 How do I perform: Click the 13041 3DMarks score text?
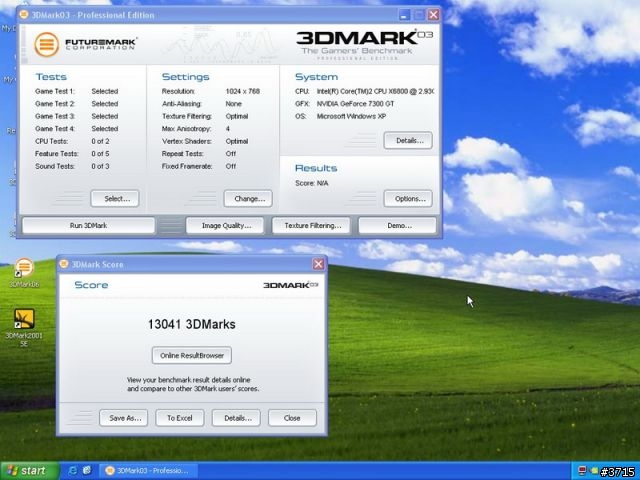click(191, 324)
